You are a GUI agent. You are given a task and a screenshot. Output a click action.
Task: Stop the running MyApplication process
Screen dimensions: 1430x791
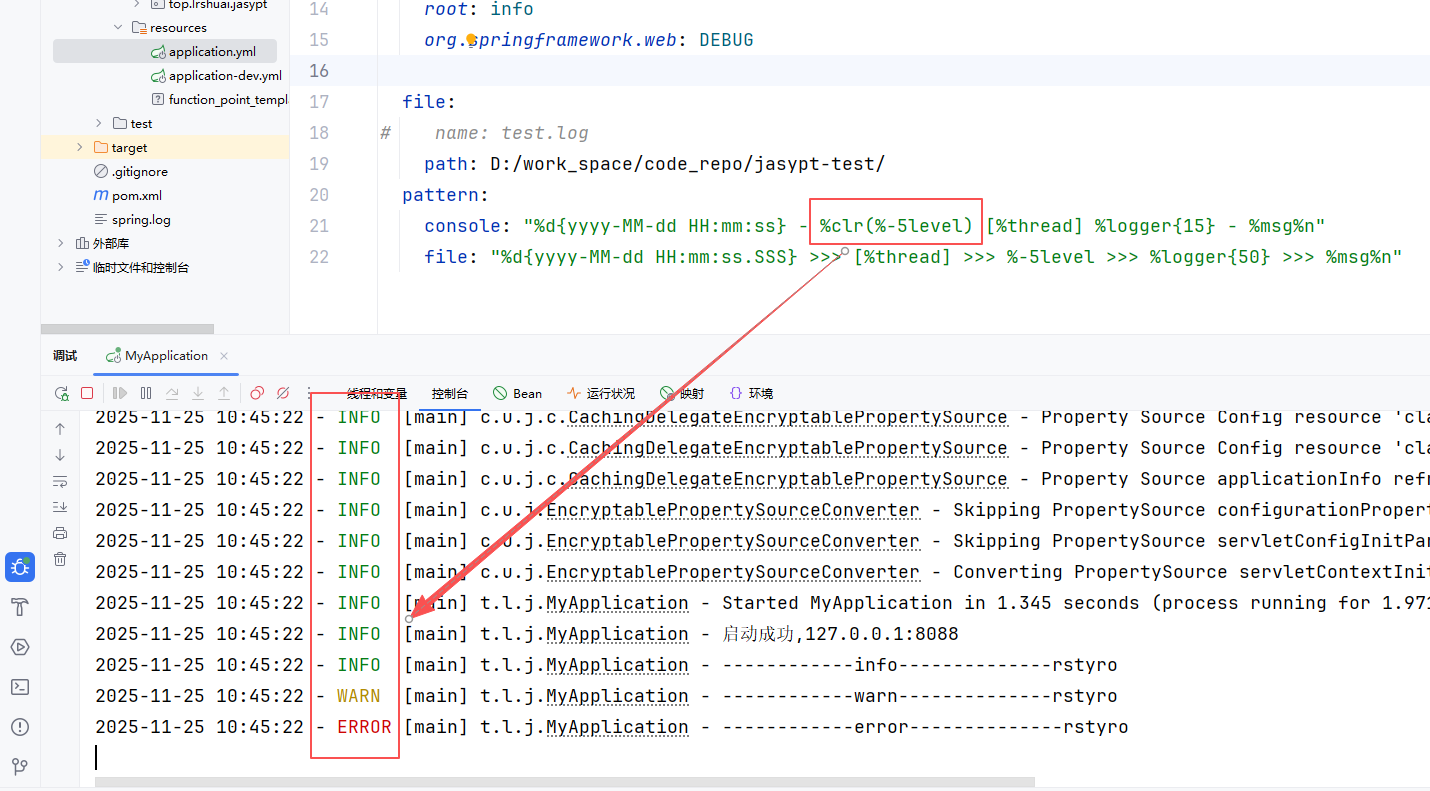[x=87, y=394]
